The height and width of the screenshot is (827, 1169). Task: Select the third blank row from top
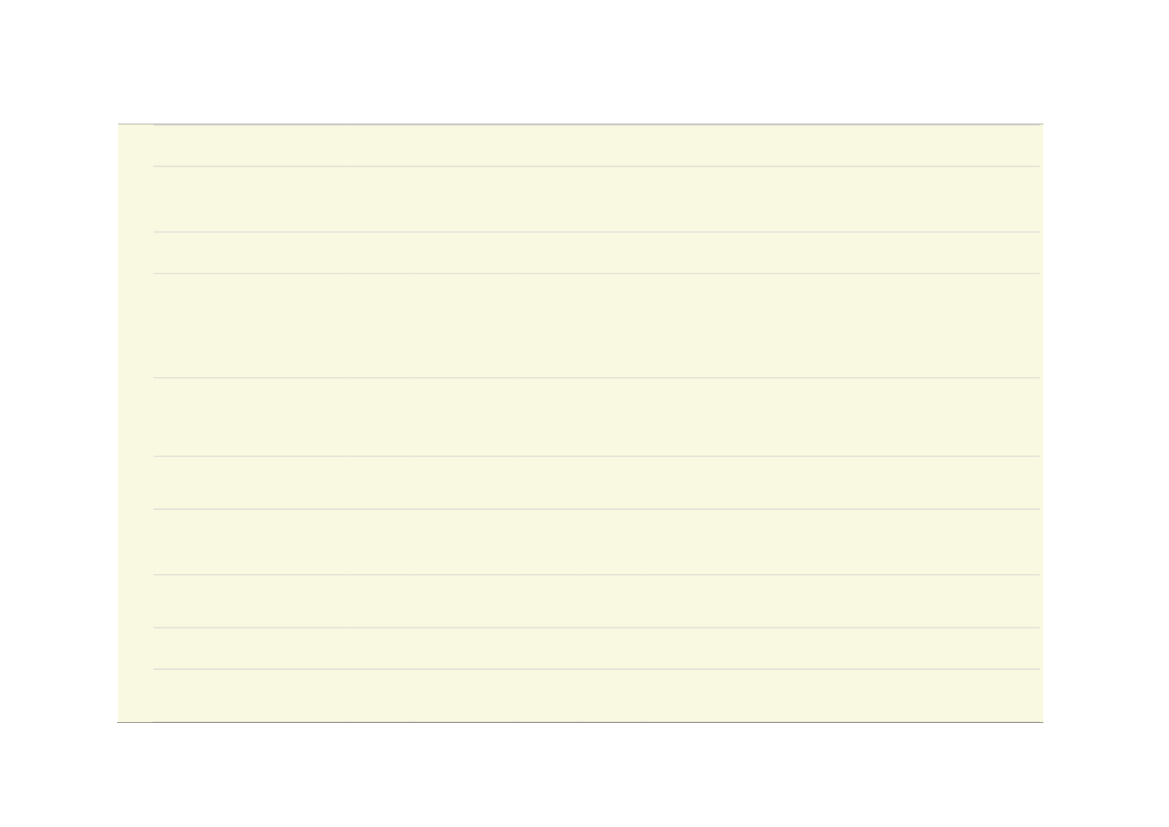pos(596,253)
